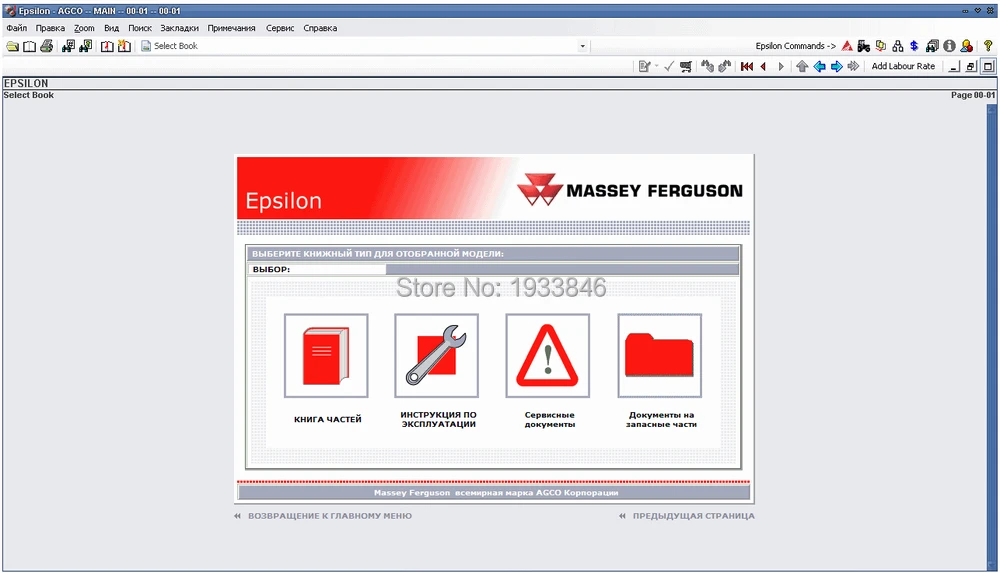Click the dollar sign price icon
Viewport: 1000px width, 573px height.
point(914,46)
